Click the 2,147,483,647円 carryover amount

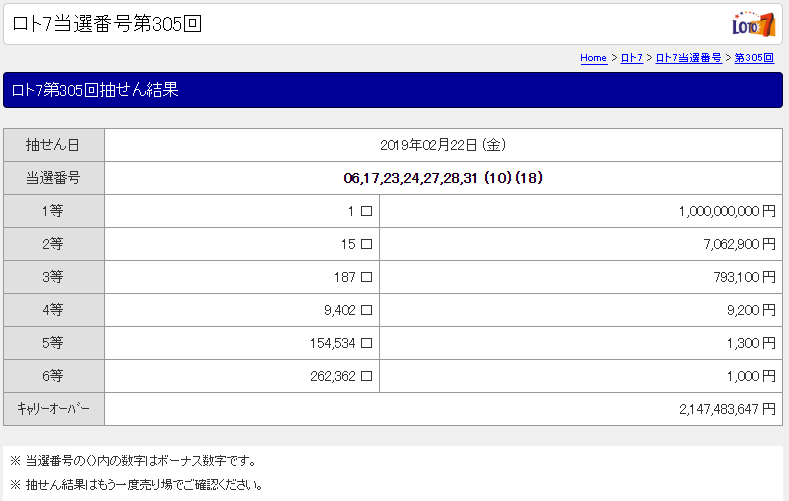(x=727, y=409)
